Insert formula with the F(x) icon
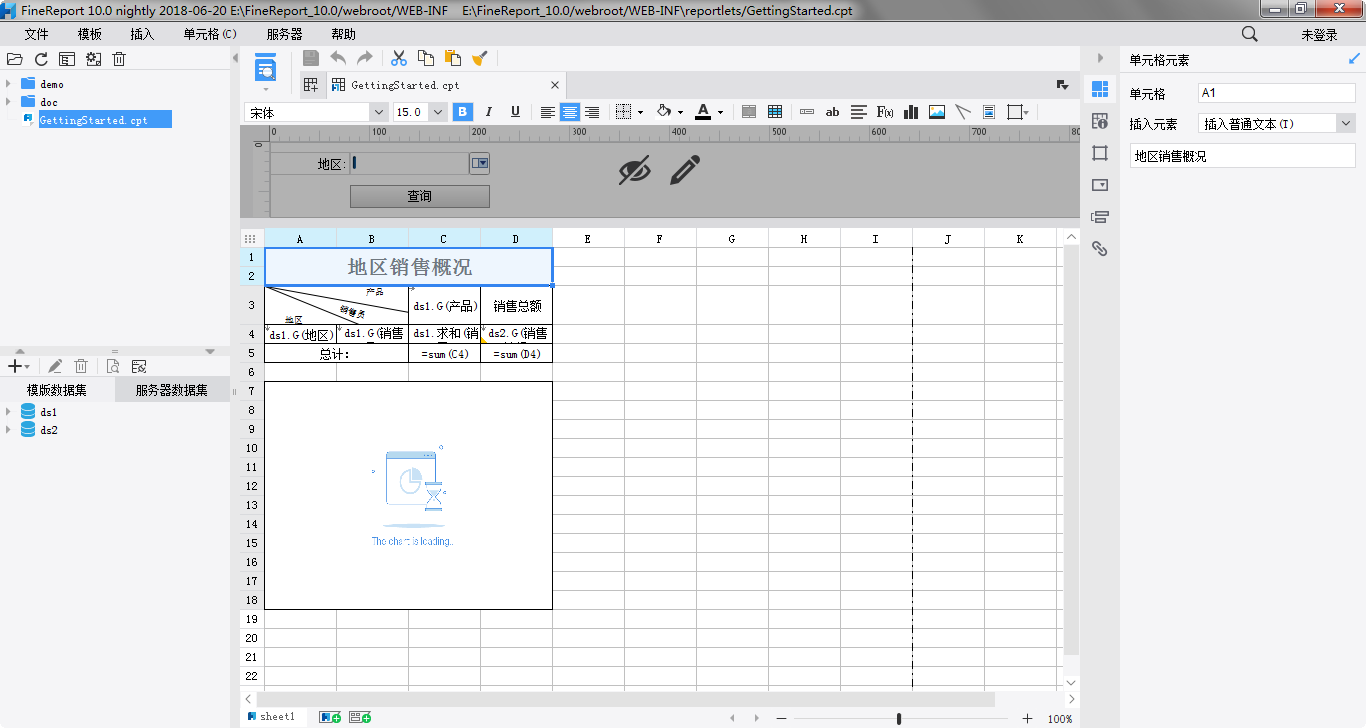 coord(885,112)
